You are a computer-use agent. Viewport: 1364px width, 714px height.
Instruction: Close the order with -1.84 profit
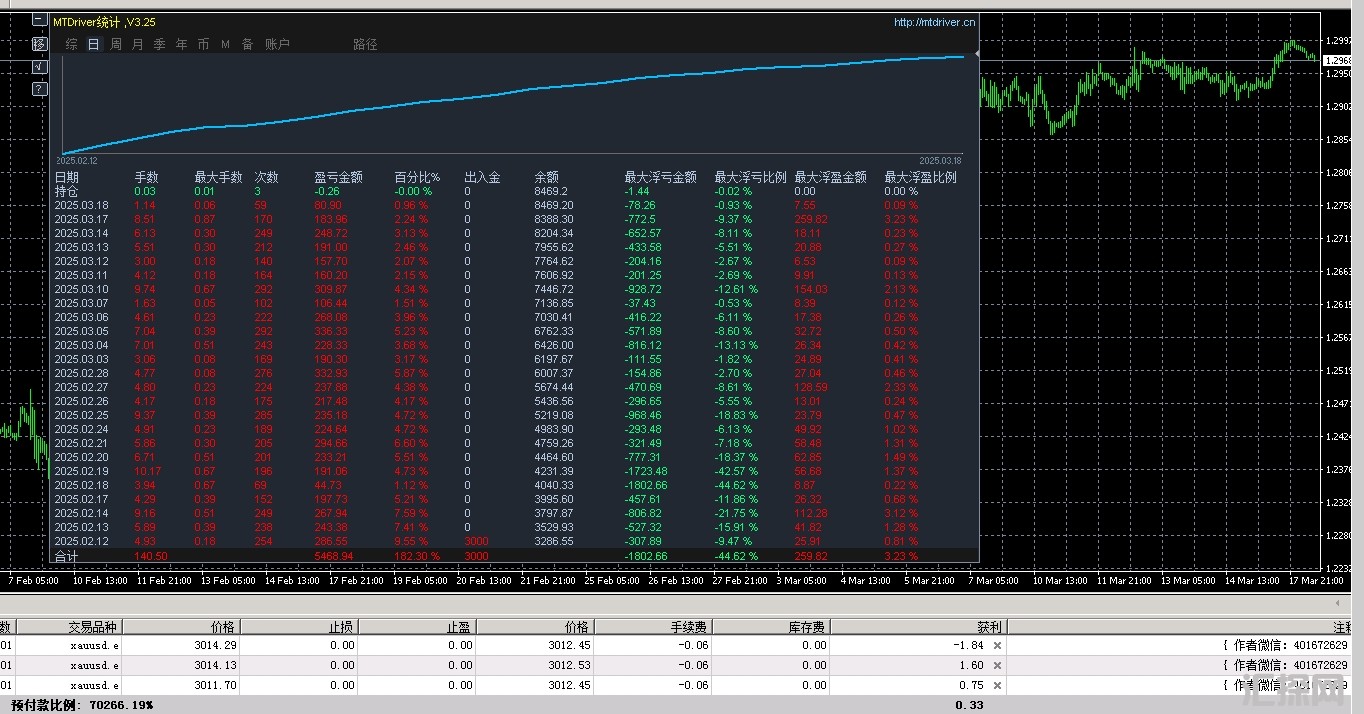tap(996, 646)
